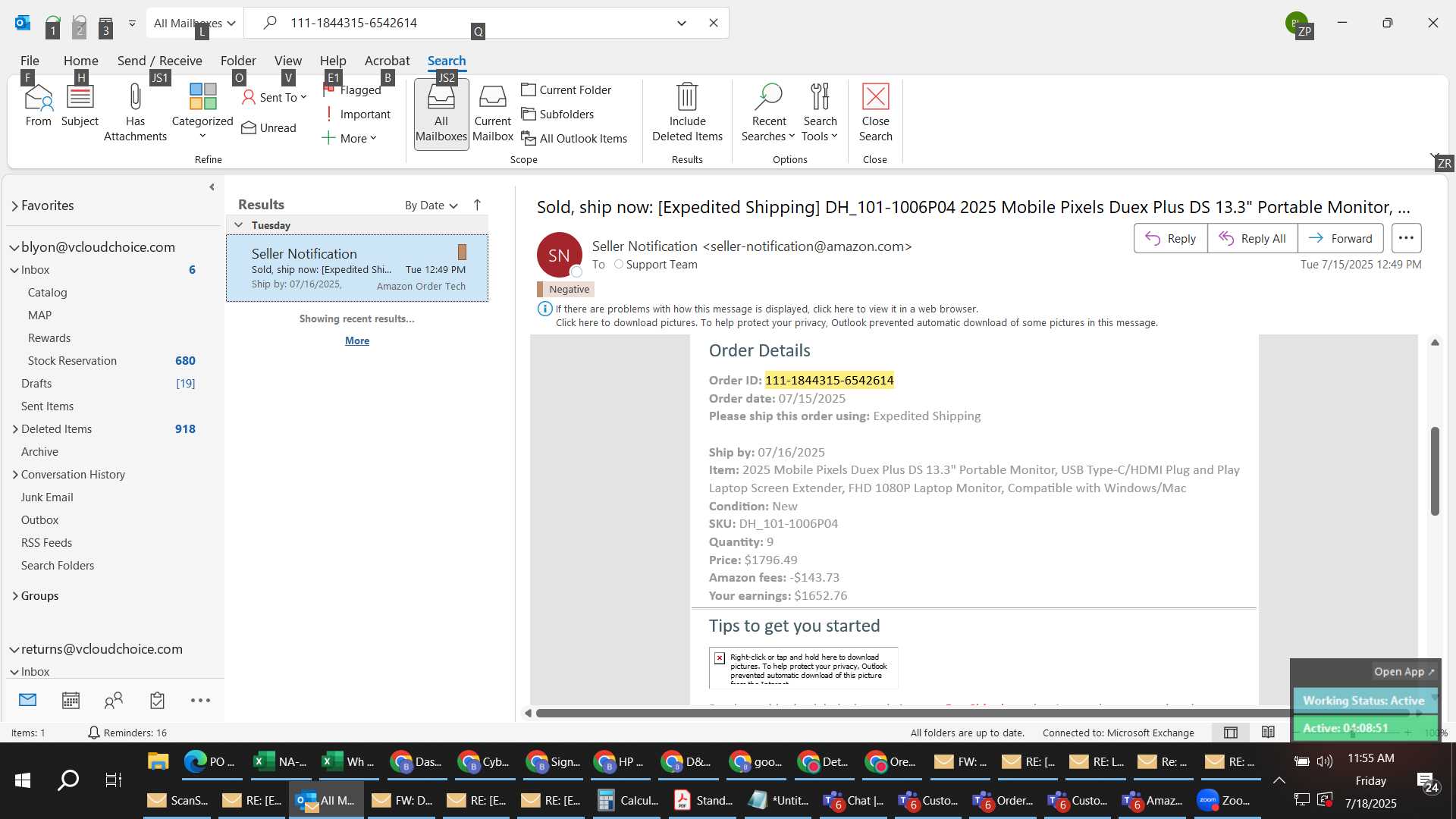Switch to the Calendar view icon
Image resolution: width=1456 pixels, height=819 pixels.
coord(71,700)
